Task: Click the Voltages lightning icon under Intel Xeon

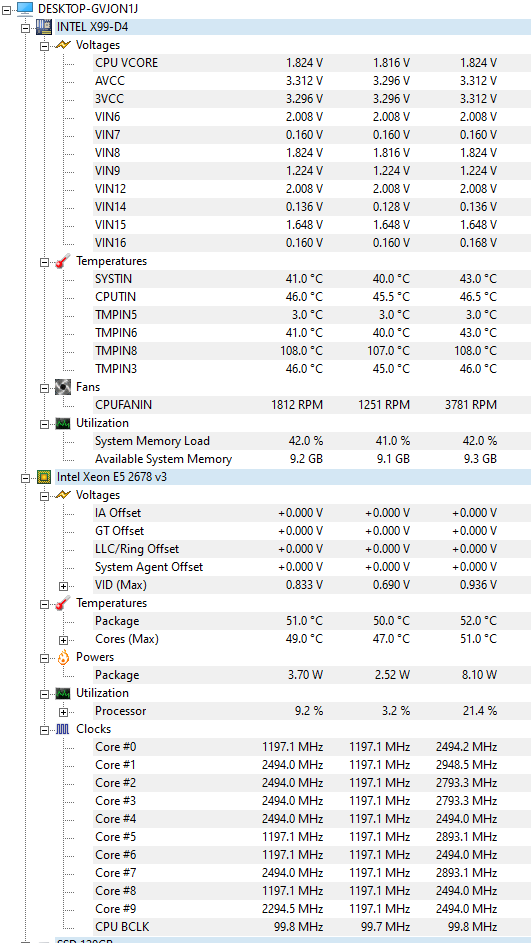Action: click(63, 495)
